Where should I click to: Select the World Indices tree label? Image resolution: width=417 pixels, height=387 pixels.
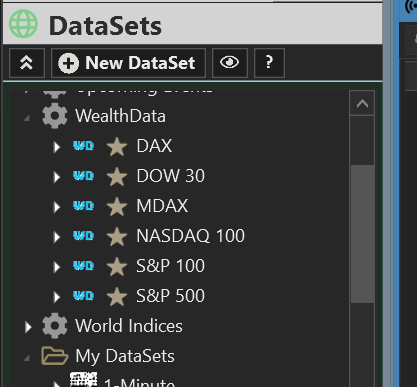129,326
